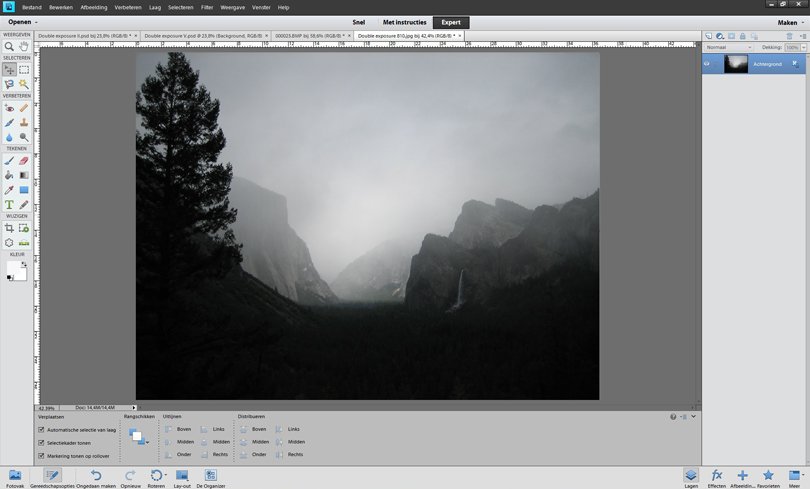Select the Move (Verplaatsen) tool
This screenshot has width=810, height=489.
(9, 69)
